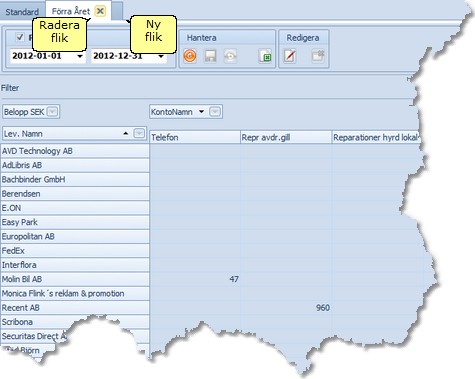Open filter button on Lev. Namn header

tap(139, 133)
